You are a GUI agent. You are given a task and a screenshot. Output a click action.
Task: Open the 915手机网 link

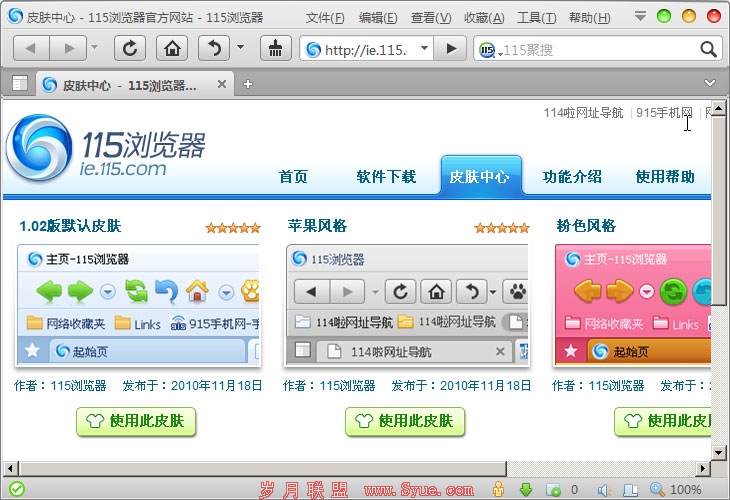(664, 113)
